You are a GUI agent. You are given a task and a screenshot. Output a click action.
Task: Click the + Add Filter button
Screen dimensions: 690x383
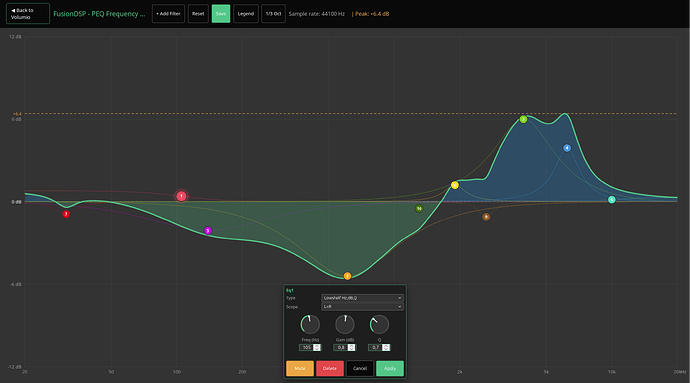click(x=169, y=14)
